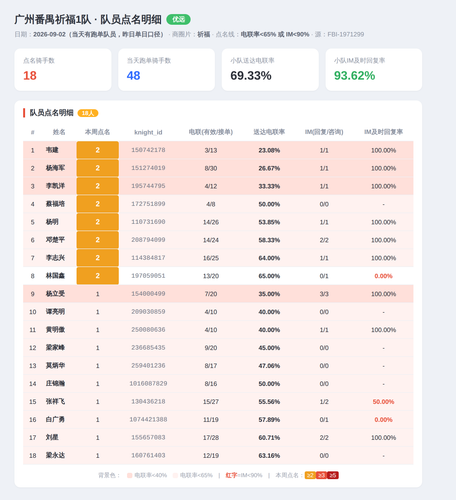Screen dimensions: 456x500
Task: Click the 8/30 call ratio cell
Action: coord(211,168)
